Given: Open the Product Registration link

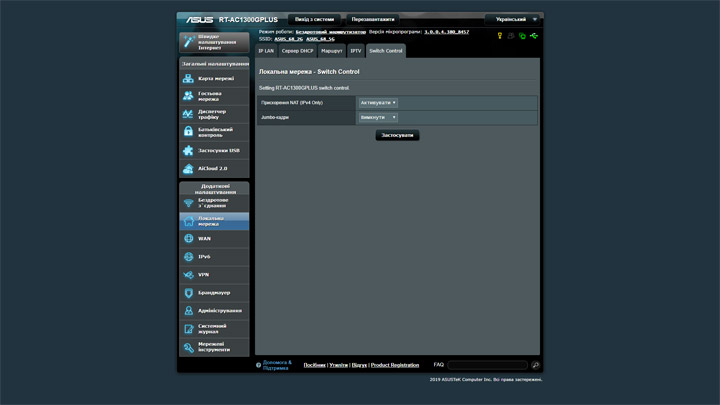Looking at the screenshot, I should 395,365.
